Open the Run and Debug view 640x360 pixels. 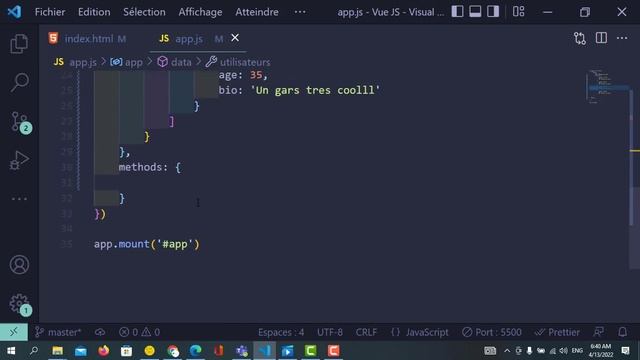pos(19,160)
